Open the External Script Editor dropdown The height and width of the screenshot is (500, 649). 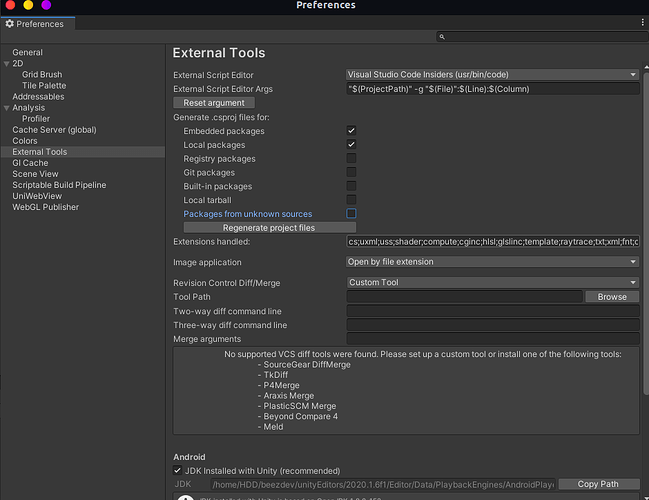point(491,74)
